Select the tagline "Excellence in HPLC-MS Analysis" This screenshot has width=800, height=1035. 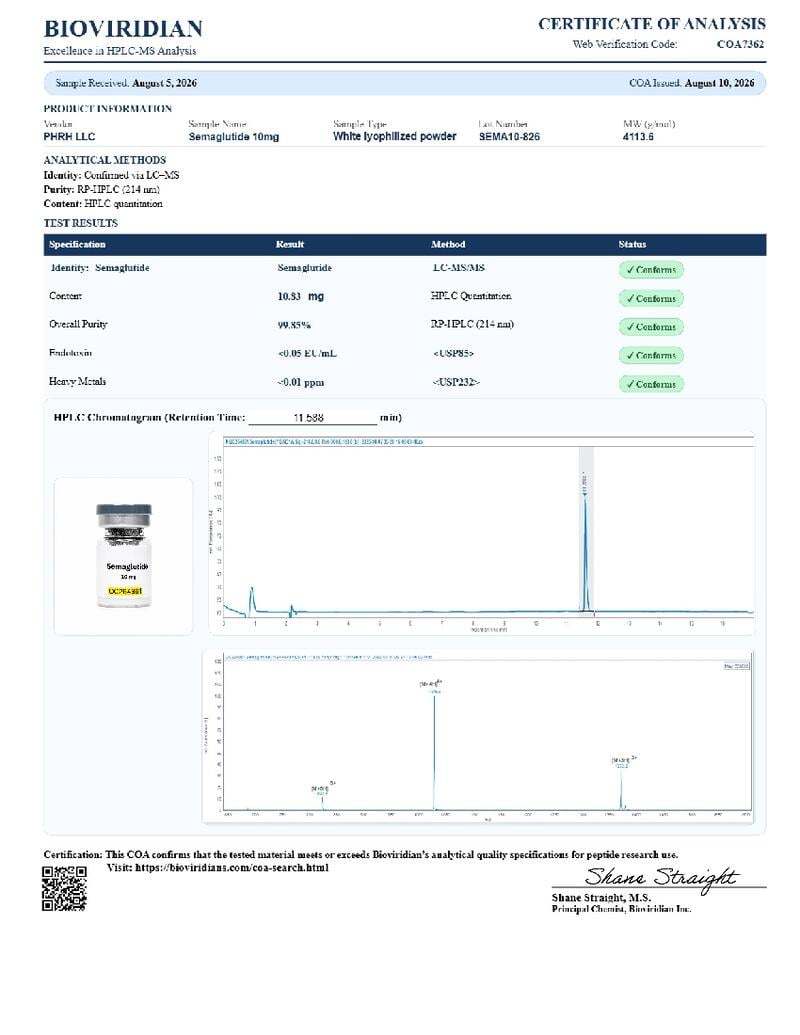119,51
